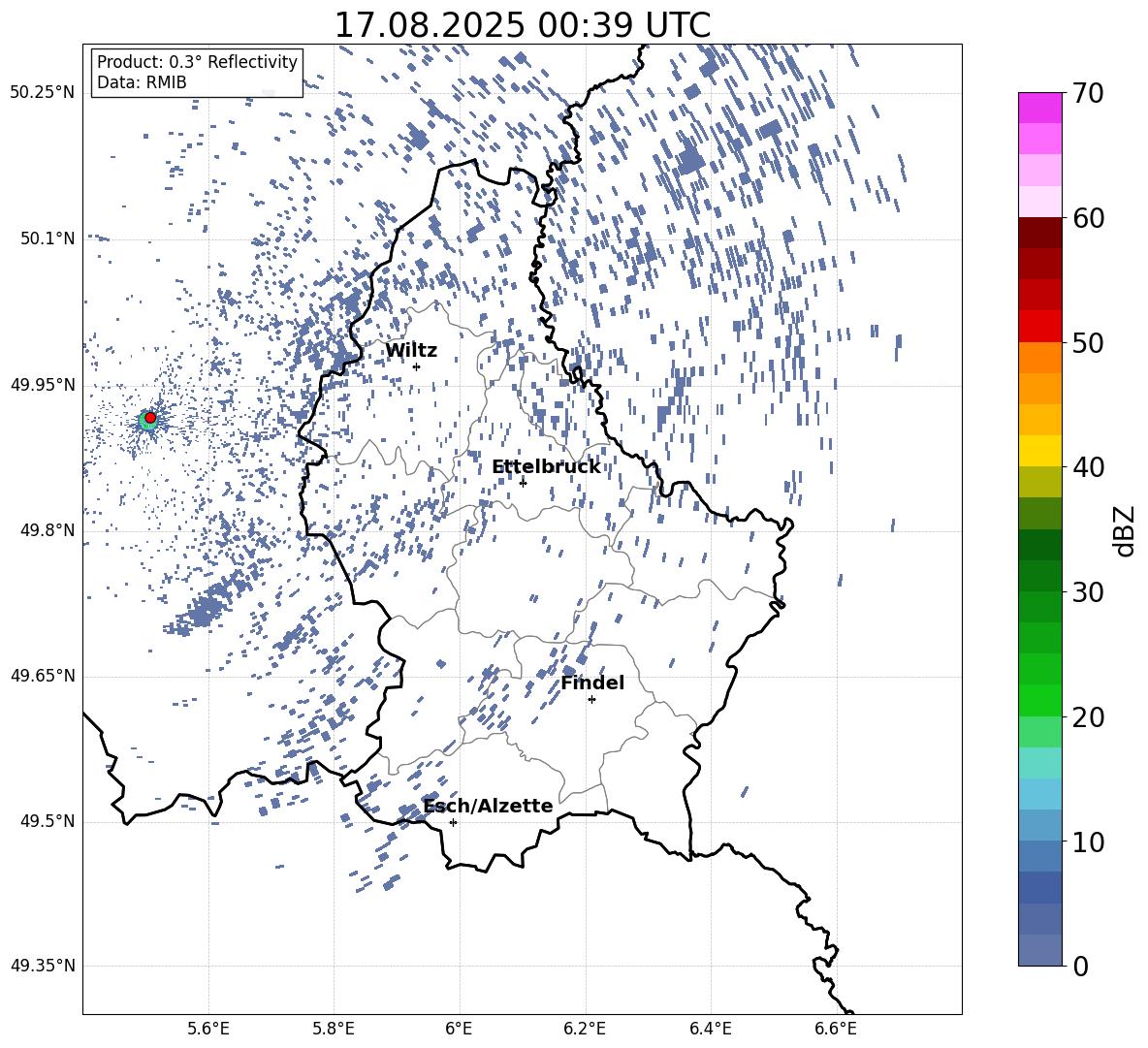
Task: Click the 5.8°E longitude label
Action: (334, 1029)
